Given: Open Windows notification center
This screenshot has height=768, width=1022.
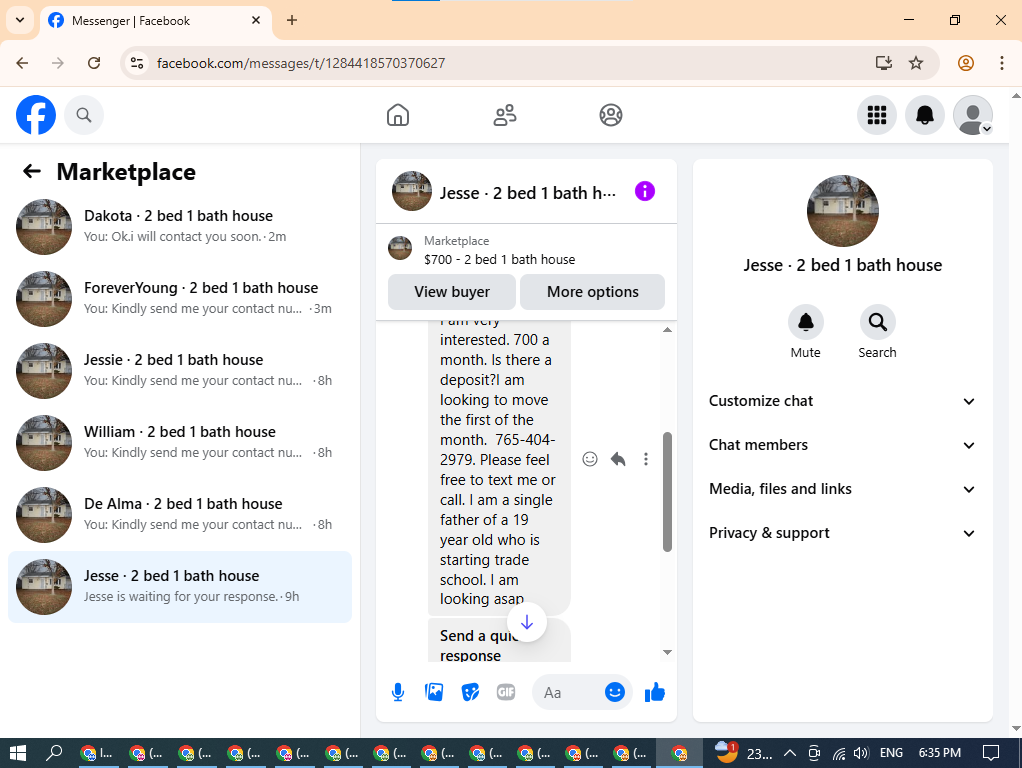Looking at the screenshot, I should click(991, 754).
